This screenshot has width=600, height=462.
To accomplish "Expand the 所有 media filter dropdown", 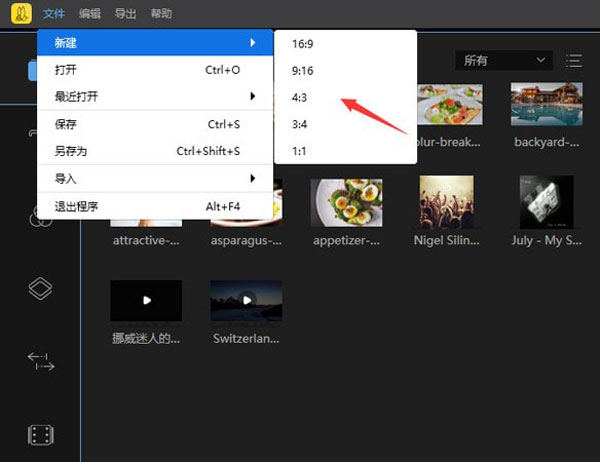I will (x=503, y=61).
